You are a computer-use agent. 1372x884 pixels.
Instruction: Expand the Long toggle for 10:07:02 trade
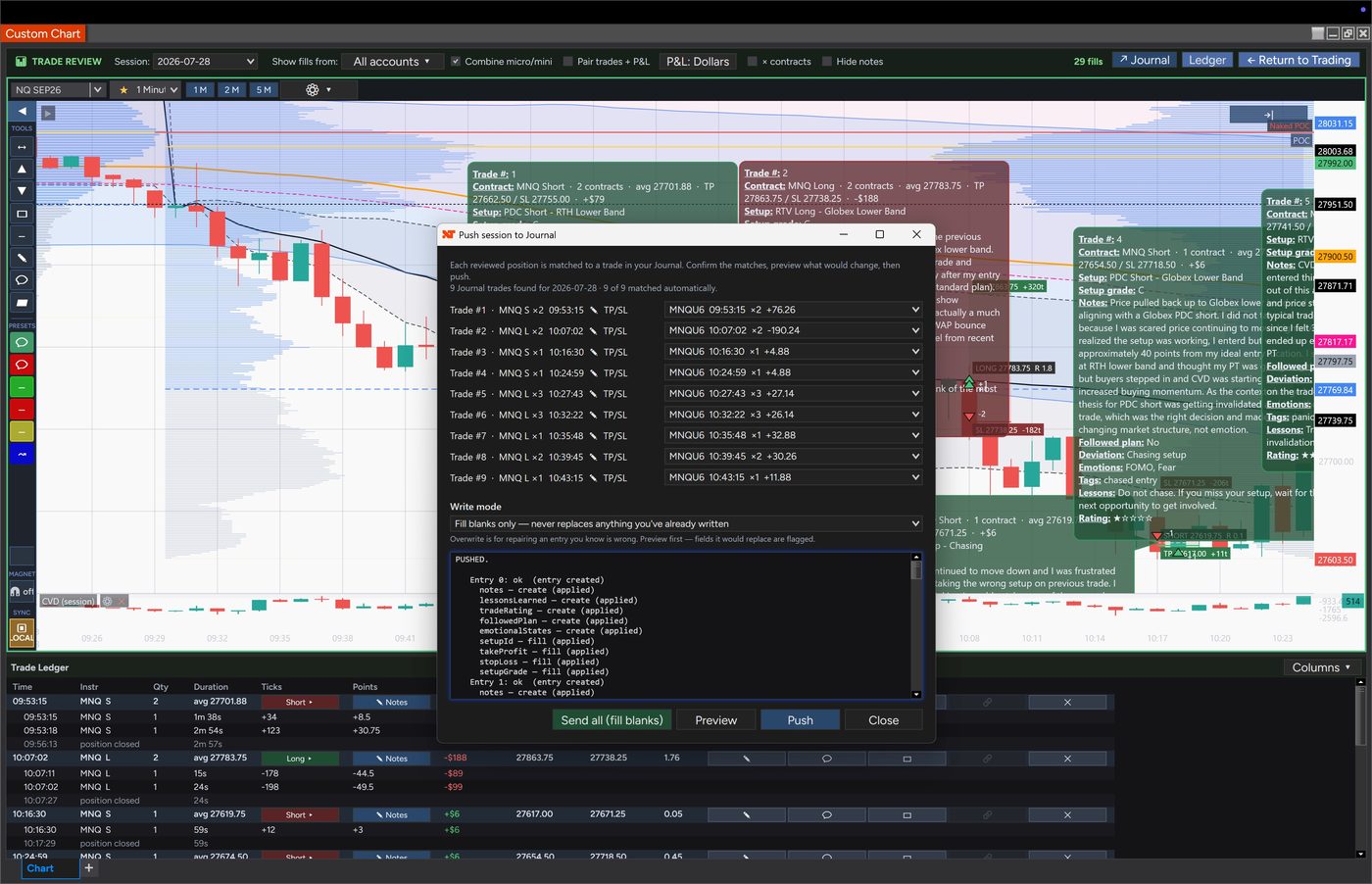[x=300, y=759]
